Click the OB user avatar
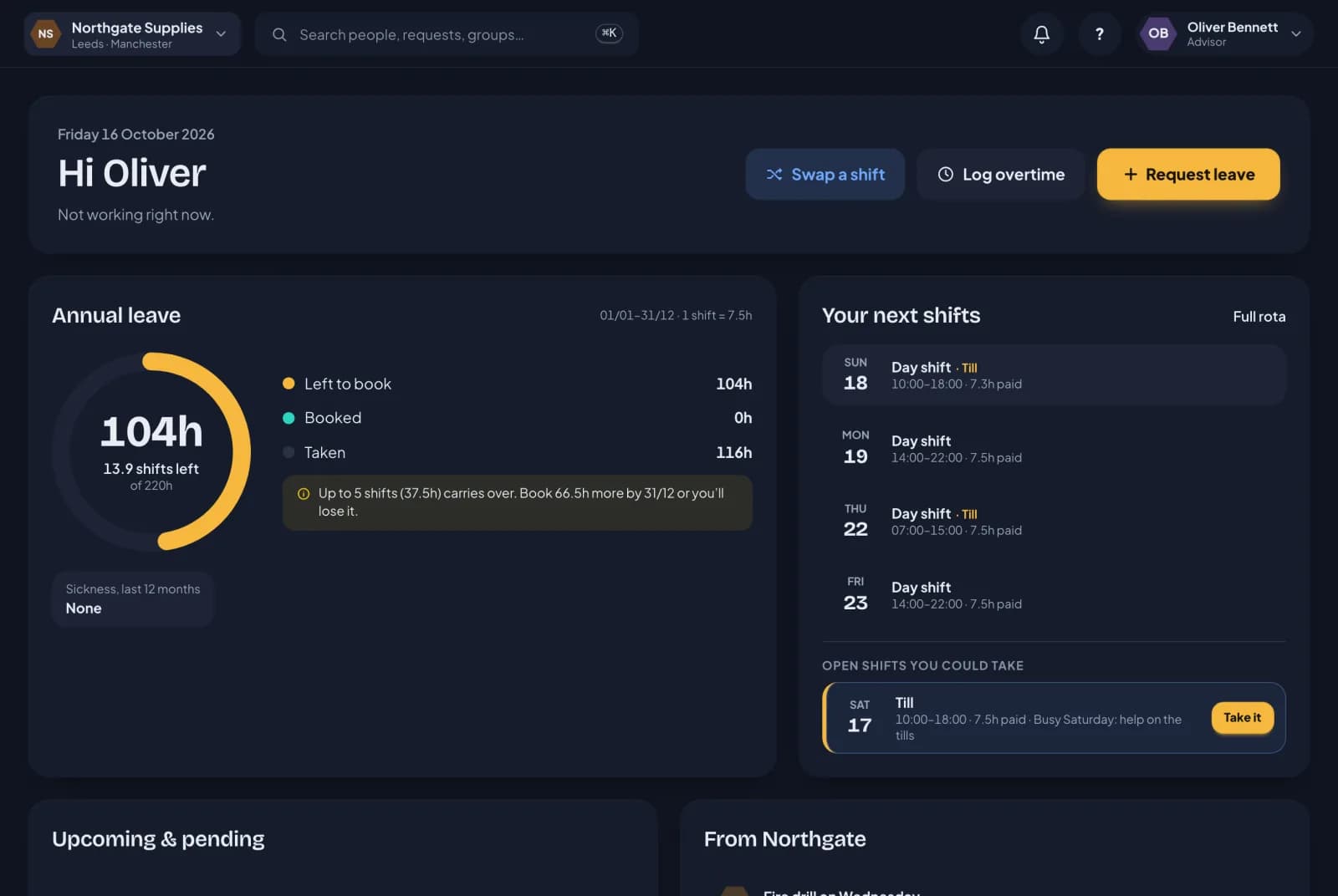The width and height of the screenshot is (1338, 896). (1157, 34)
